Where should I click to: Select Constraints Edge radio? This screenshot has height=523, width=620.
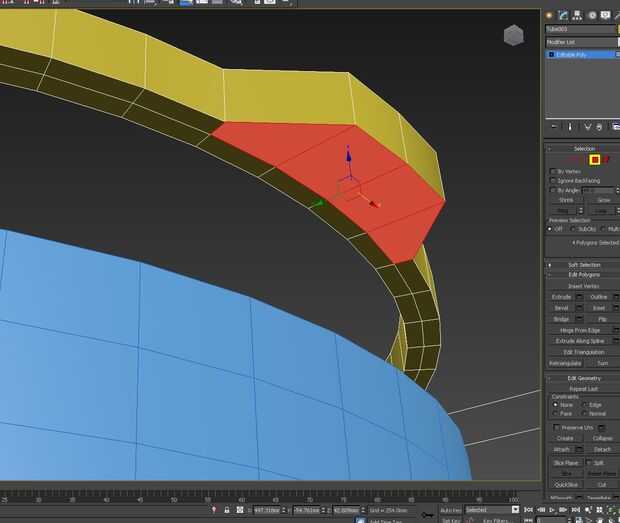(584, 405)
